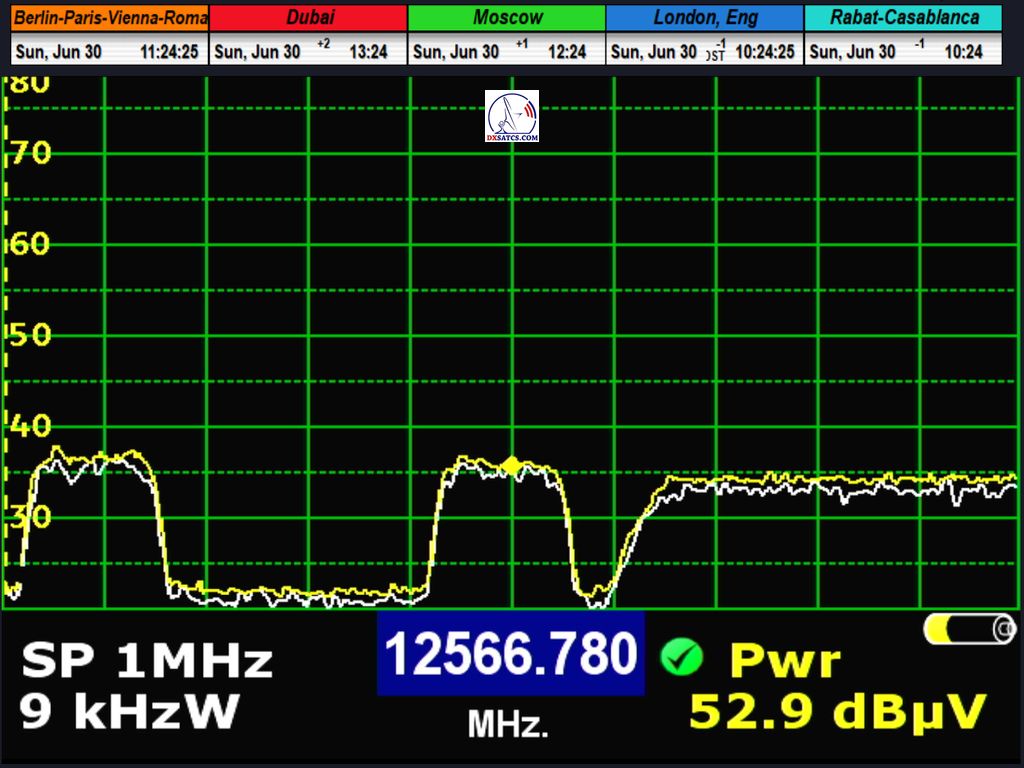
Task: Click the 52.9 dBµV power reading
Action: (837, 712)
